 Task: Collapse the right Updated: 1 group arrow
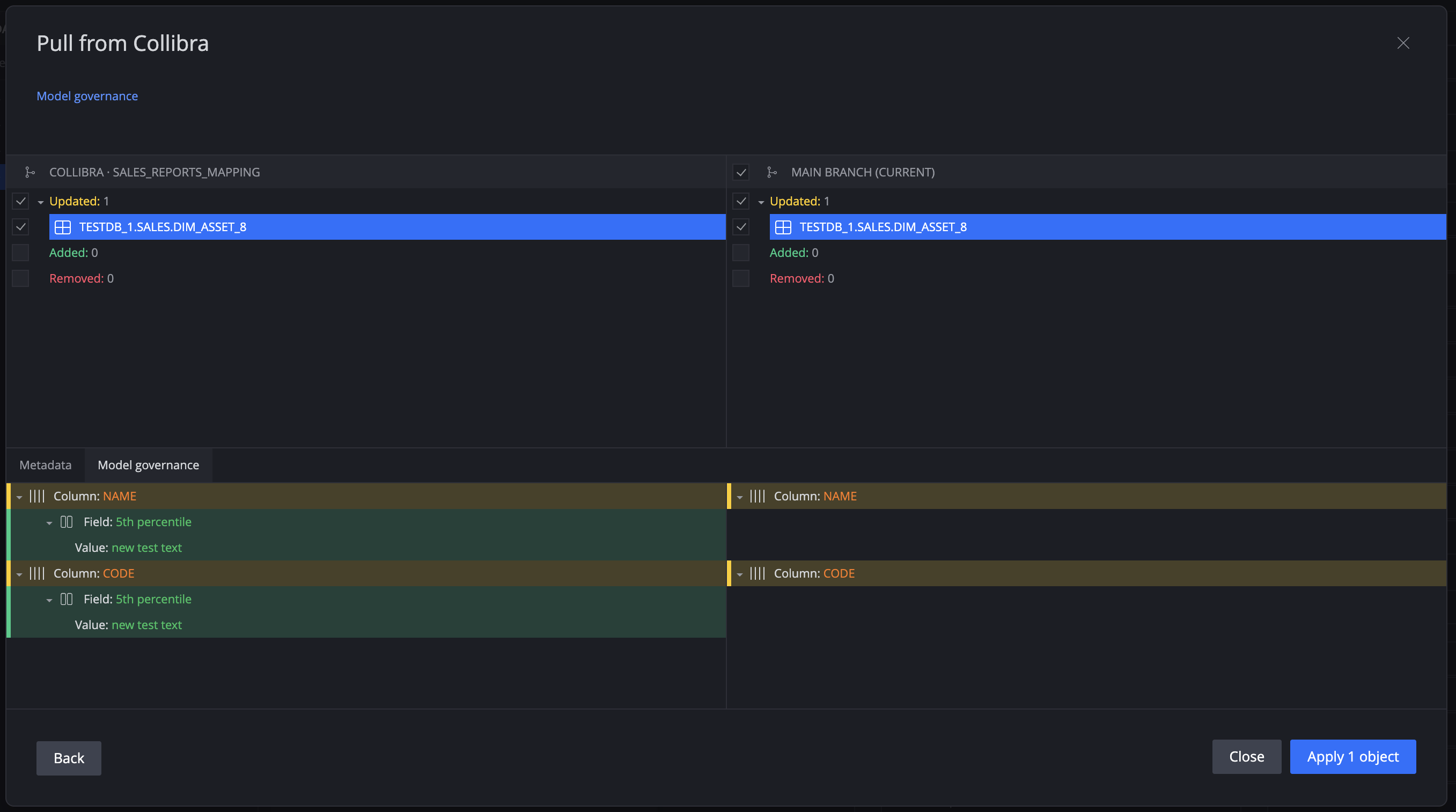(x=761, y=202)
